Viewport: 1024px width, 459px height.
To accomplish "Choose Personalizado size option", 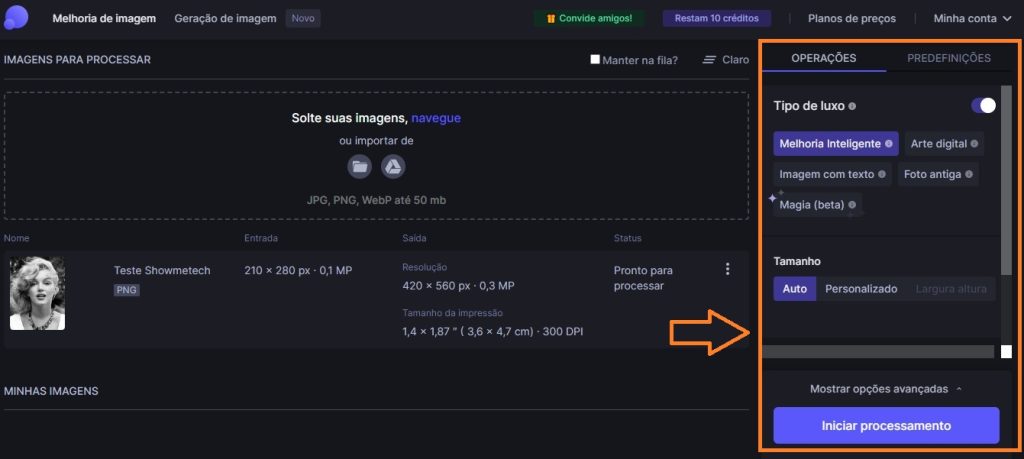I will [x=860, y=289].
